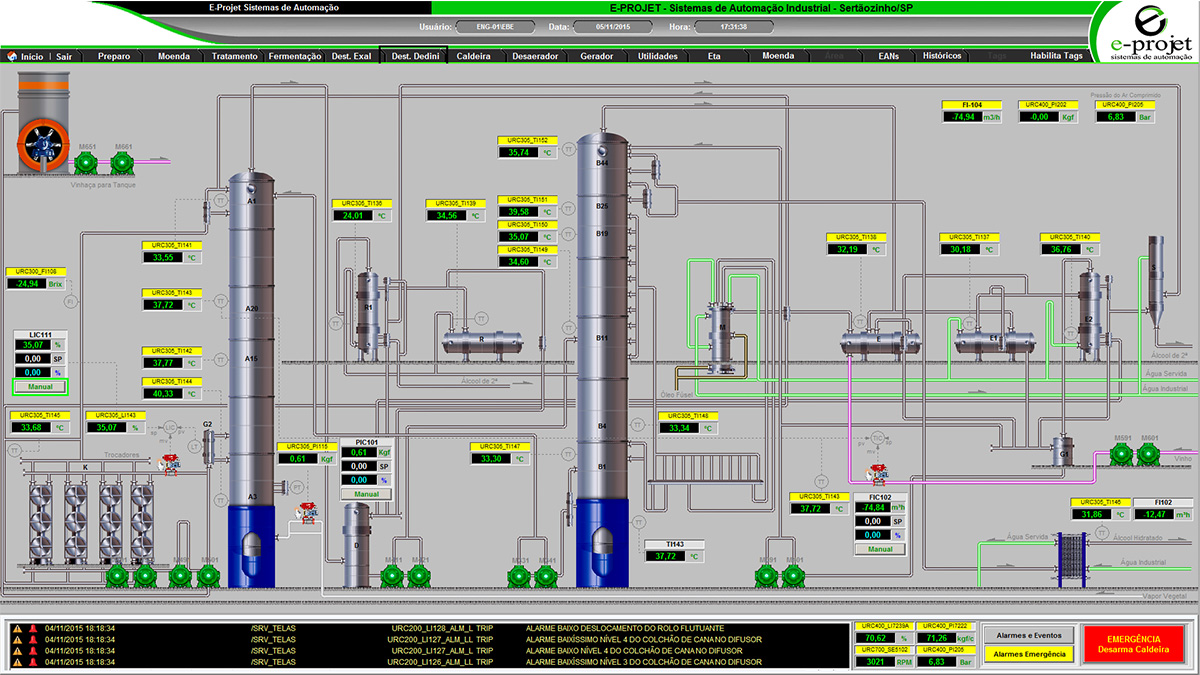
Task: Toggle FIC102 Manual mode button
Action: pyautogui.click(x=880, y=549)
